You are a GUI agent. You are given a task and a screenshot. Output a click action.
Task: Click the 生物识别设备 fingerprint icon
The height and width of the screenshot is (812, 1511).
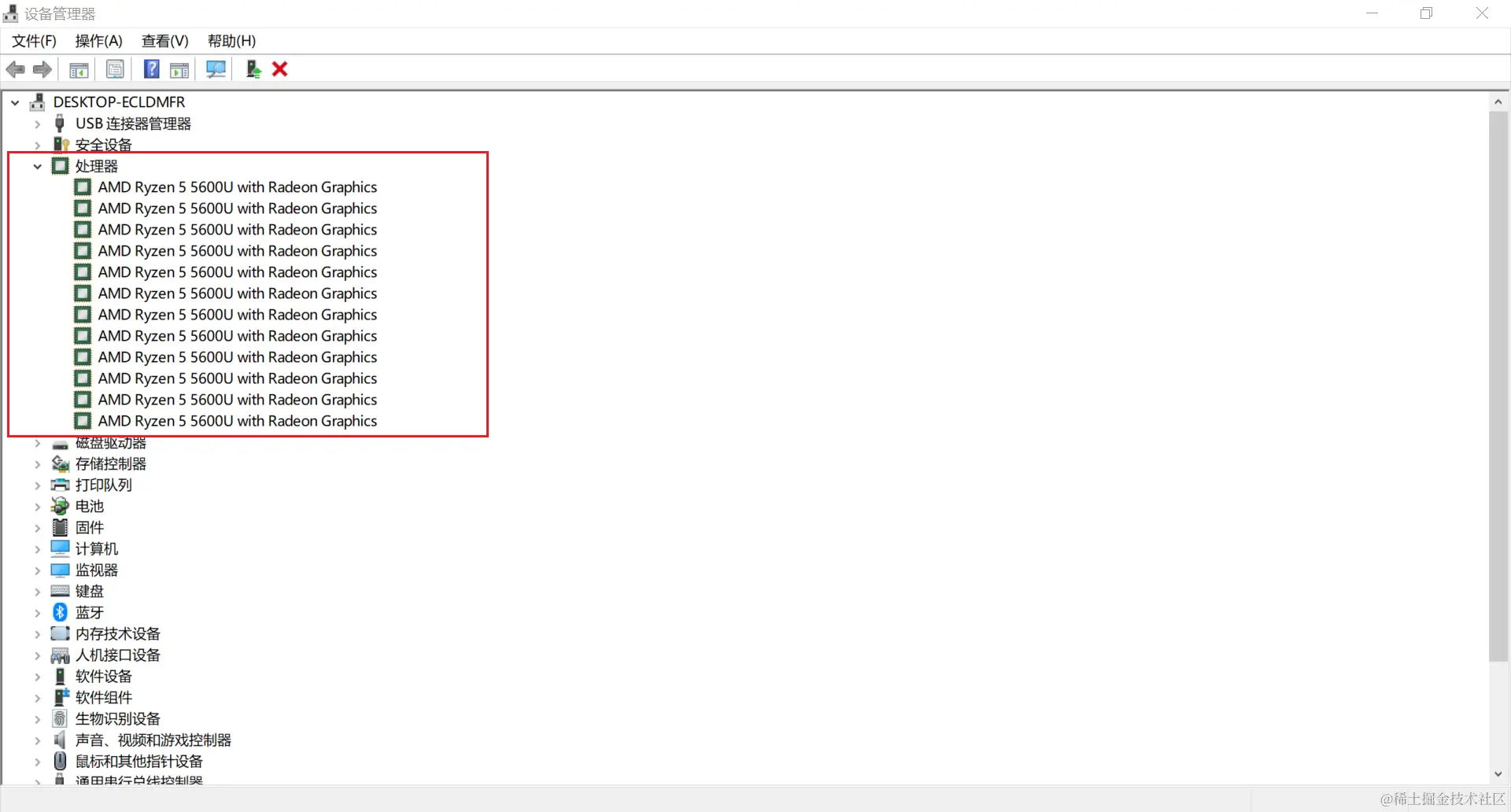pos(60,718)
